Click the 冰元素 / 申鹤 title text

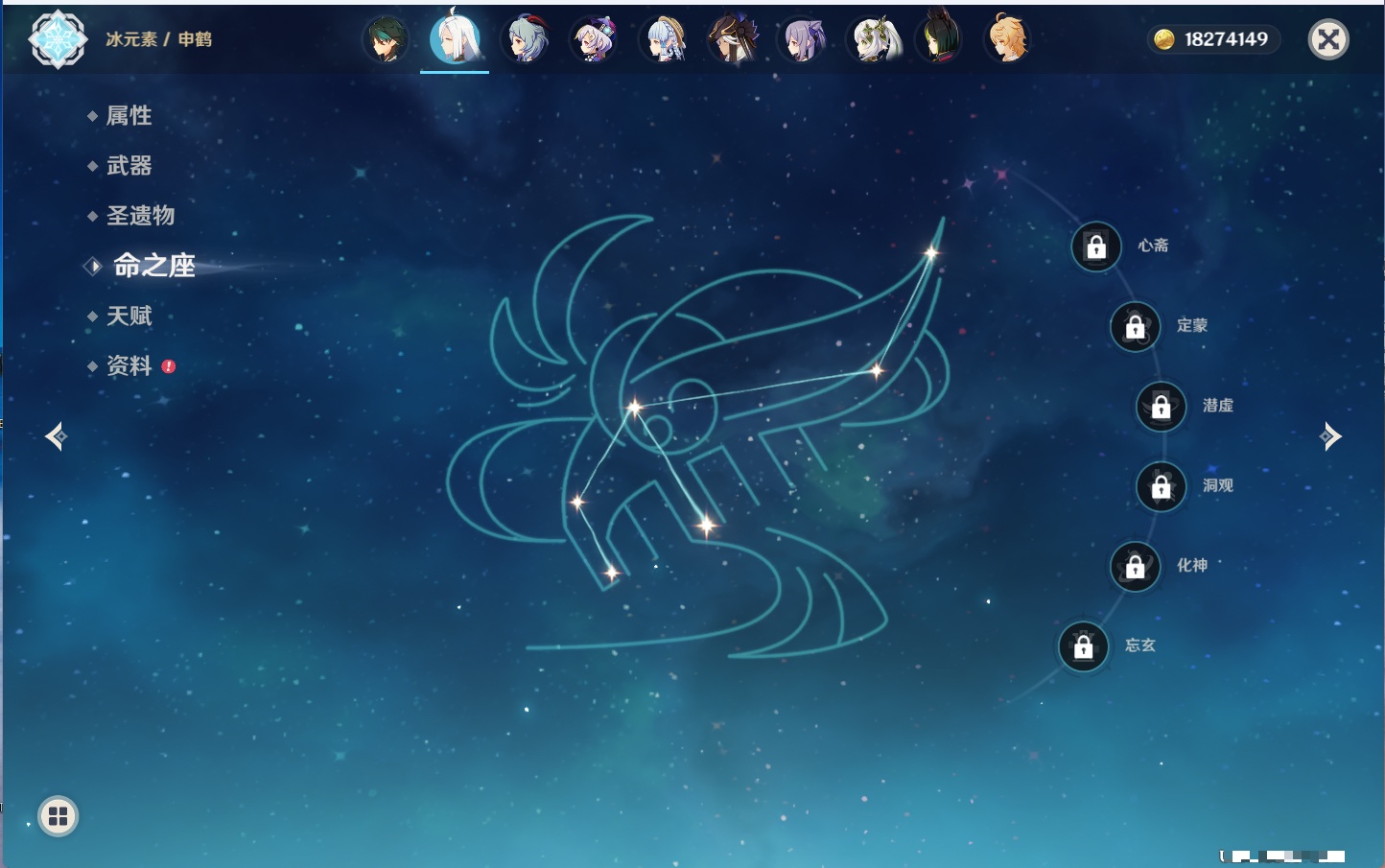coord(159,39)
